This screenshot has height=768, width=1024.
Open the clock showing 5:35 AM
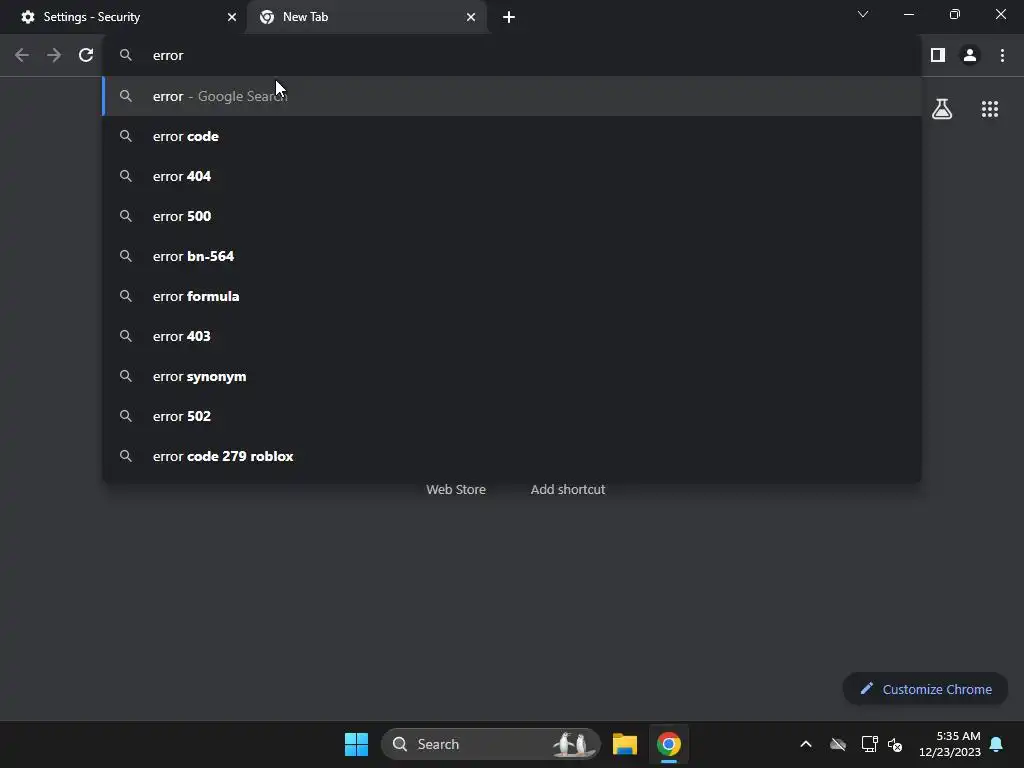(950, 744)
